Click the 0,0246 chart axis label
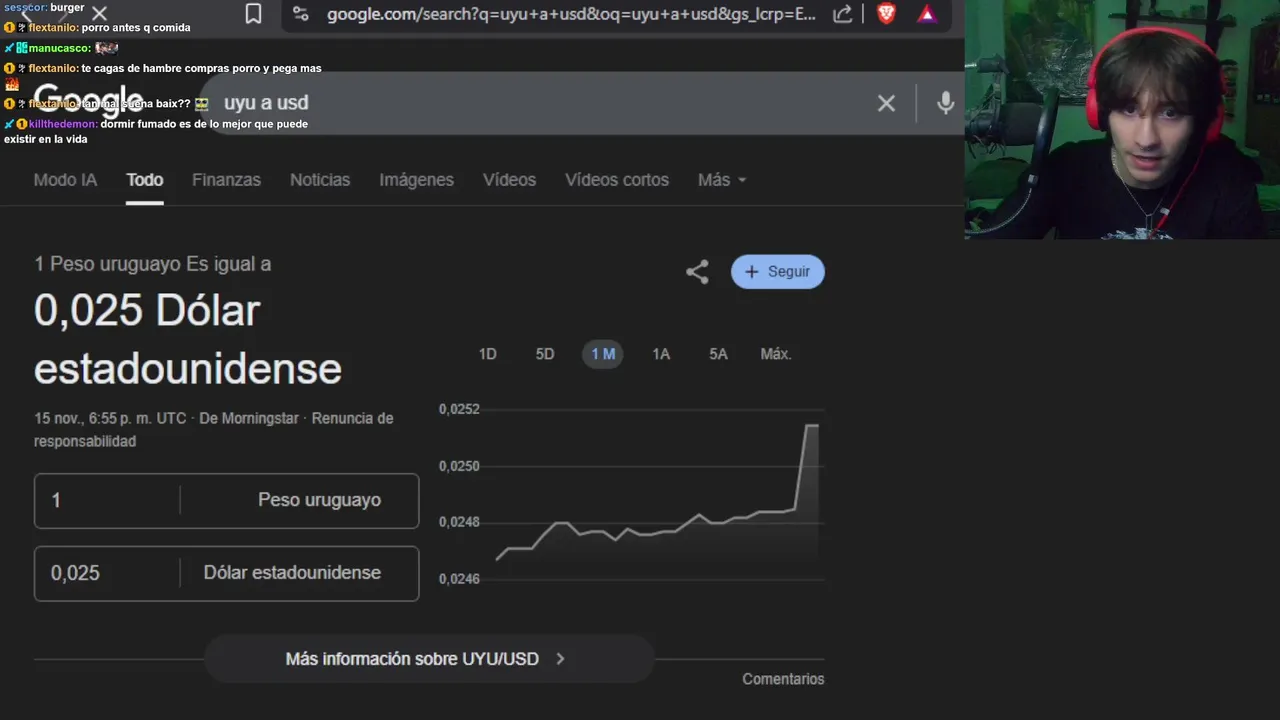 (x=459, y=579)
